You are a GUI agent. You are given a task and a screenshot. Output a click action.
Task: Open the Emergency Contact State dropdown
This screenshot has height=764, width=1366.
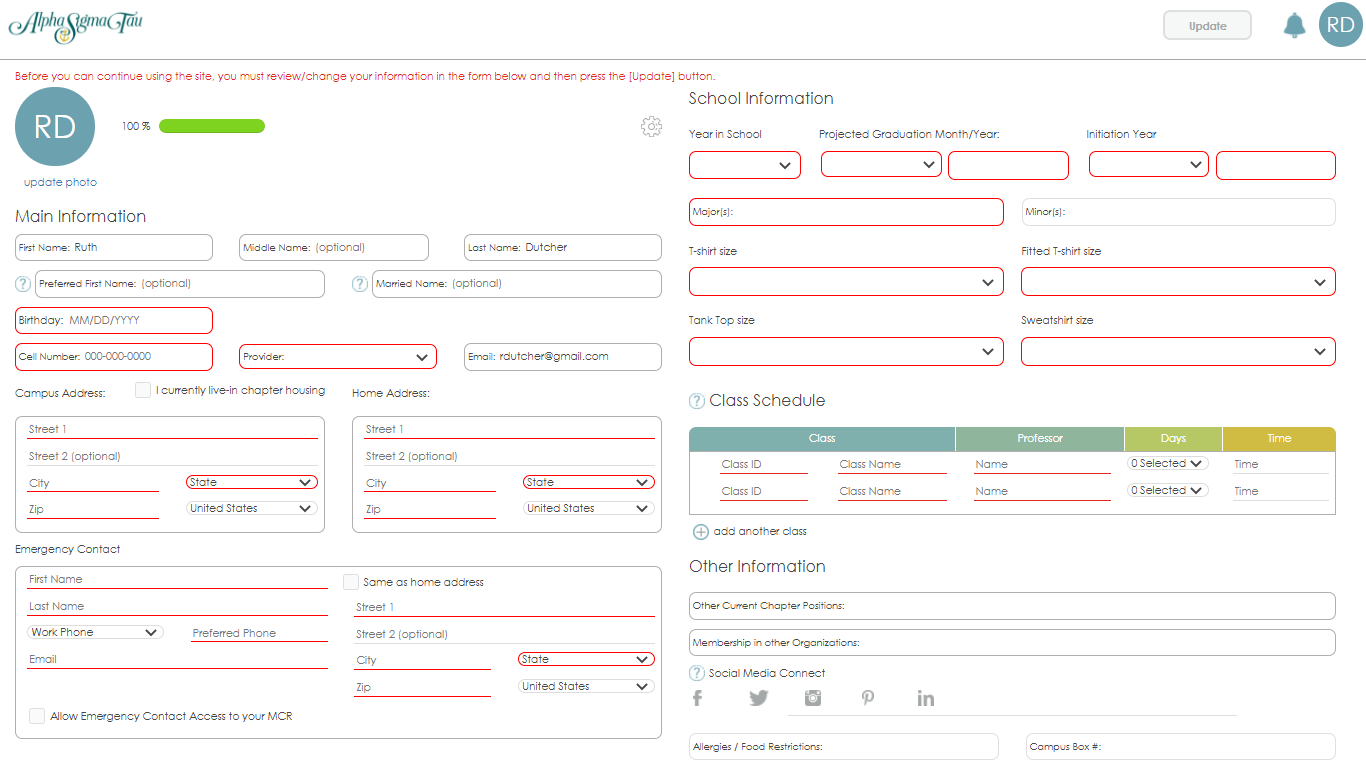click(x=586, y=659)
